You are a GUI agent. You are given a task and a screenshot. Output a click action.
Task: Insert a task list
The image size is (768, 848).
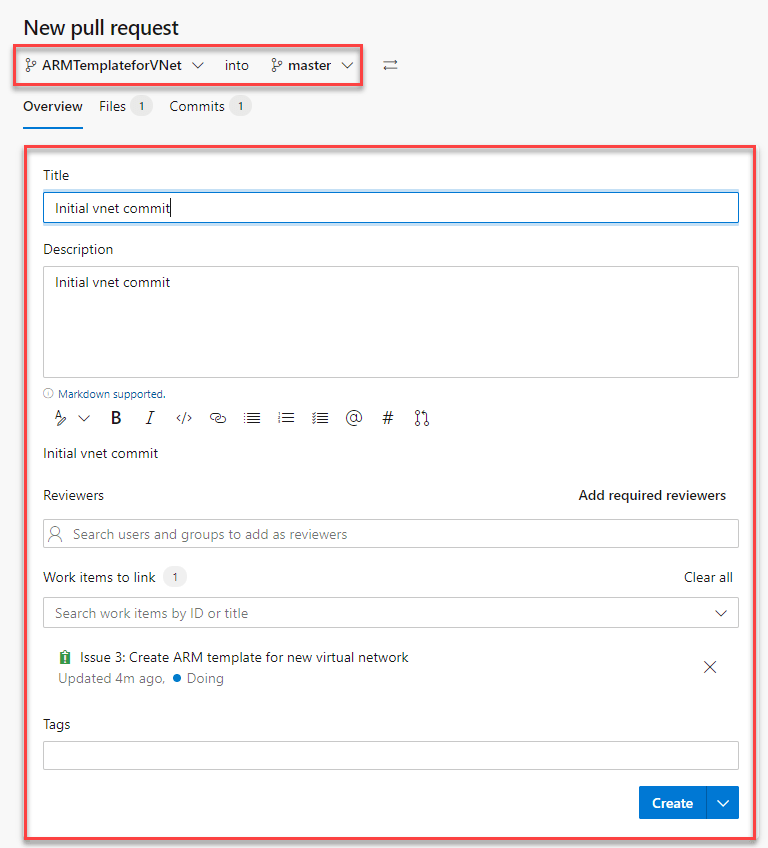320,418
